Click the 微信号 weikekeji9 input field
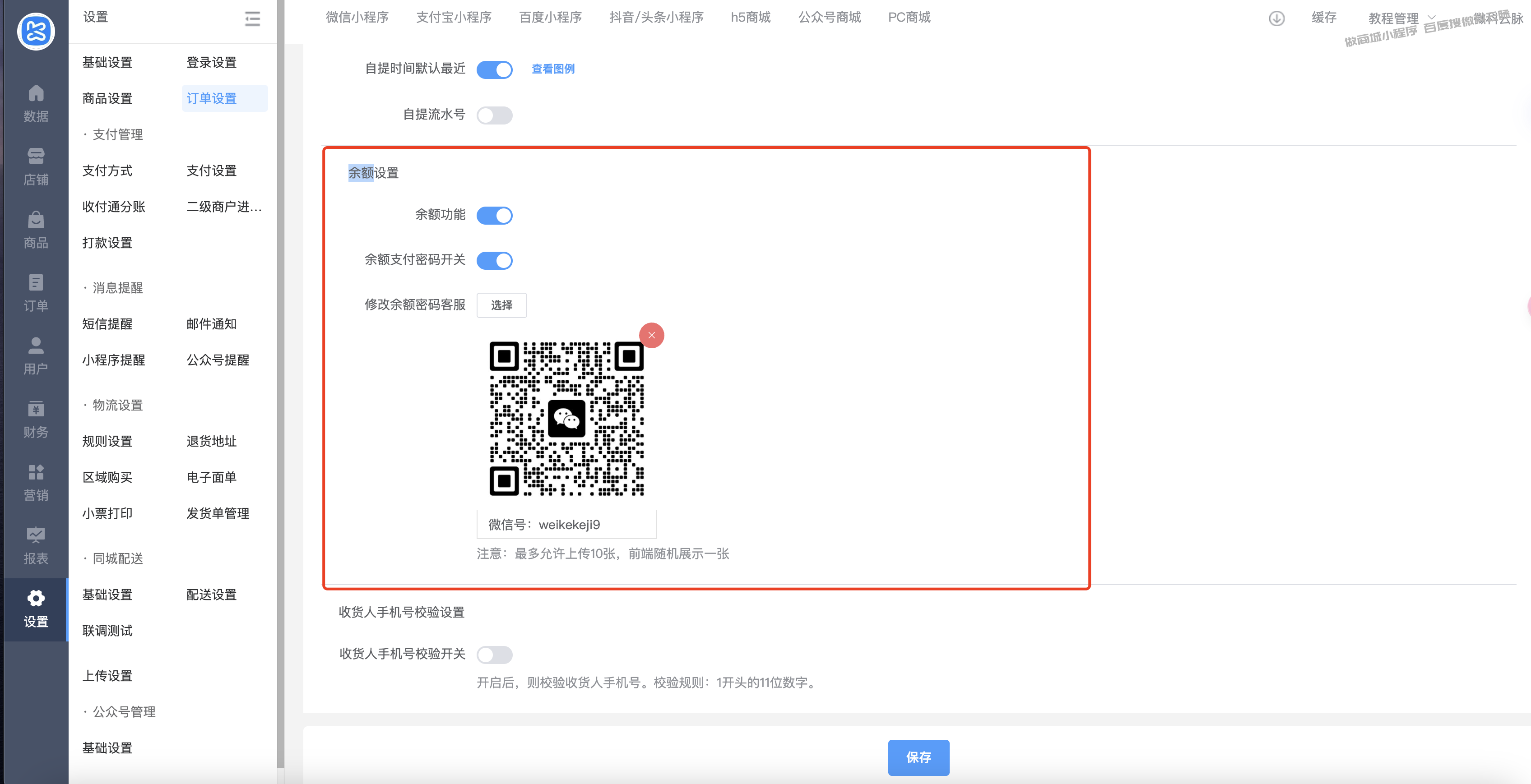The width and height of the screenshot is (1531, 784). tap(566, 524)
